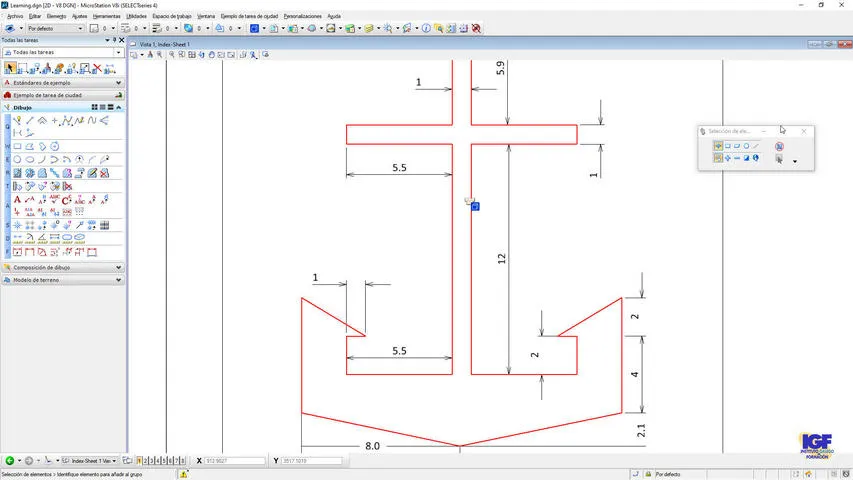Screen dimensions: 853x480
Task: Expand extended settings arrow in Selección dialog
Action: [795, 162]
